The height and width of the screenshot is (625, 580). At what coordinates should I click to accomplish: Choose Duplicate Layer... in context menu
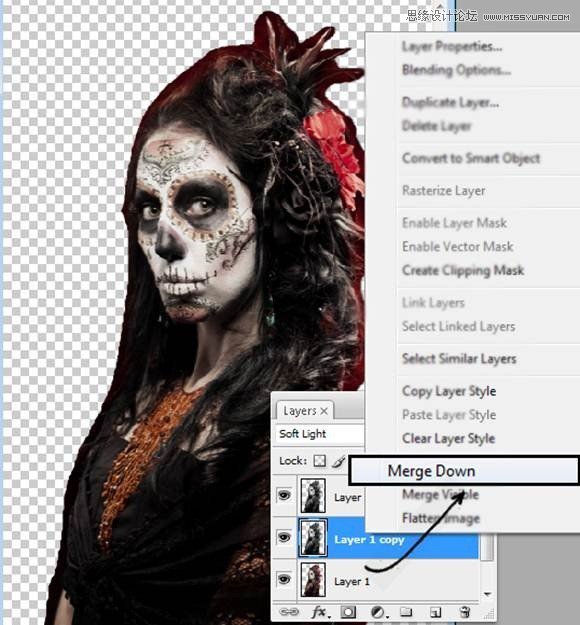[x=450, y=102]
